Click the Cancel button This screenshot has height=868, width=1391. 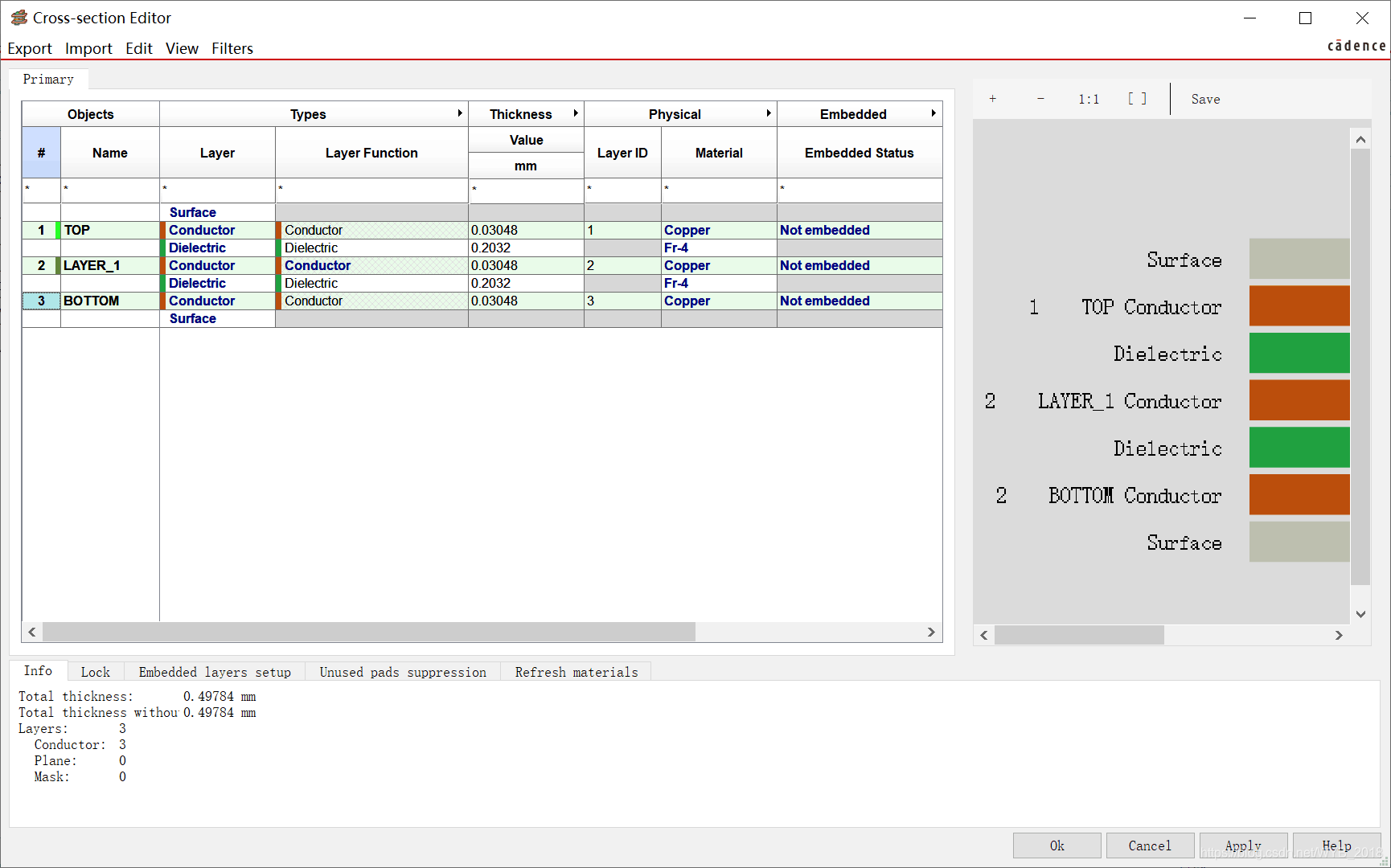point(1150,845)
